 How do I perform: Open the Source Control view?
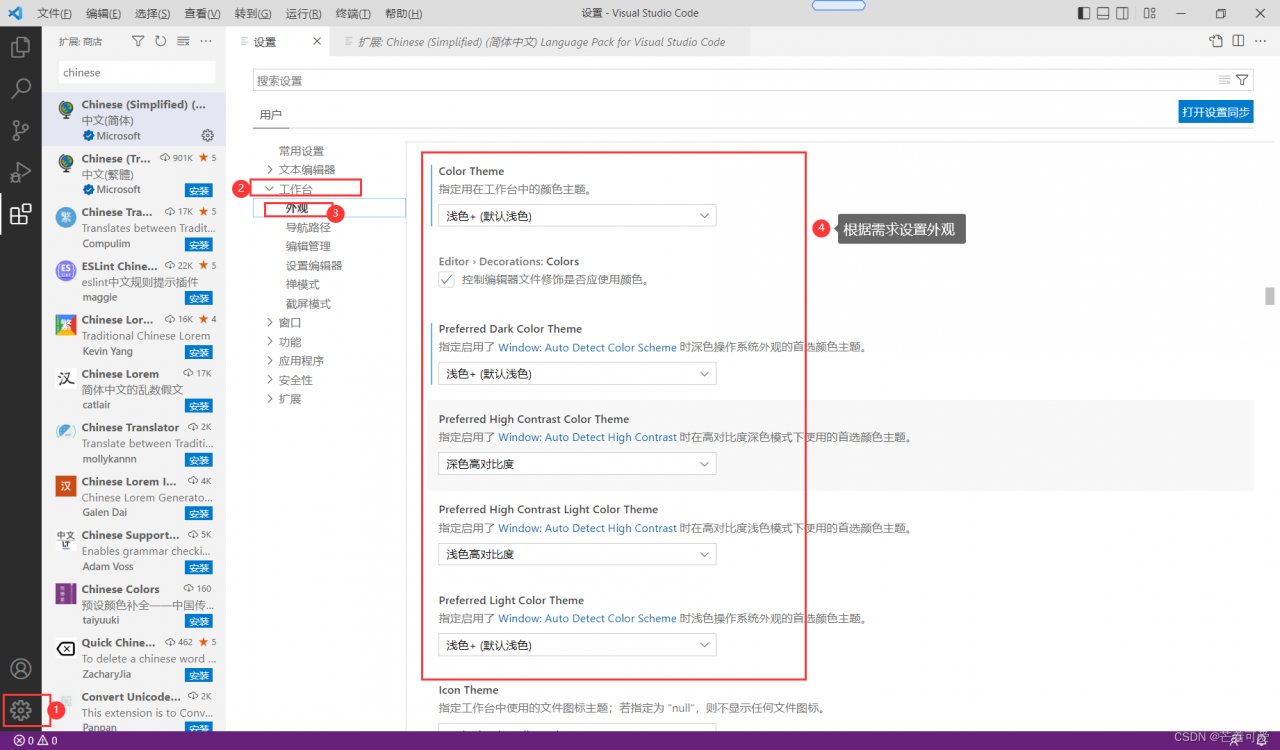(x=20, y=131)
